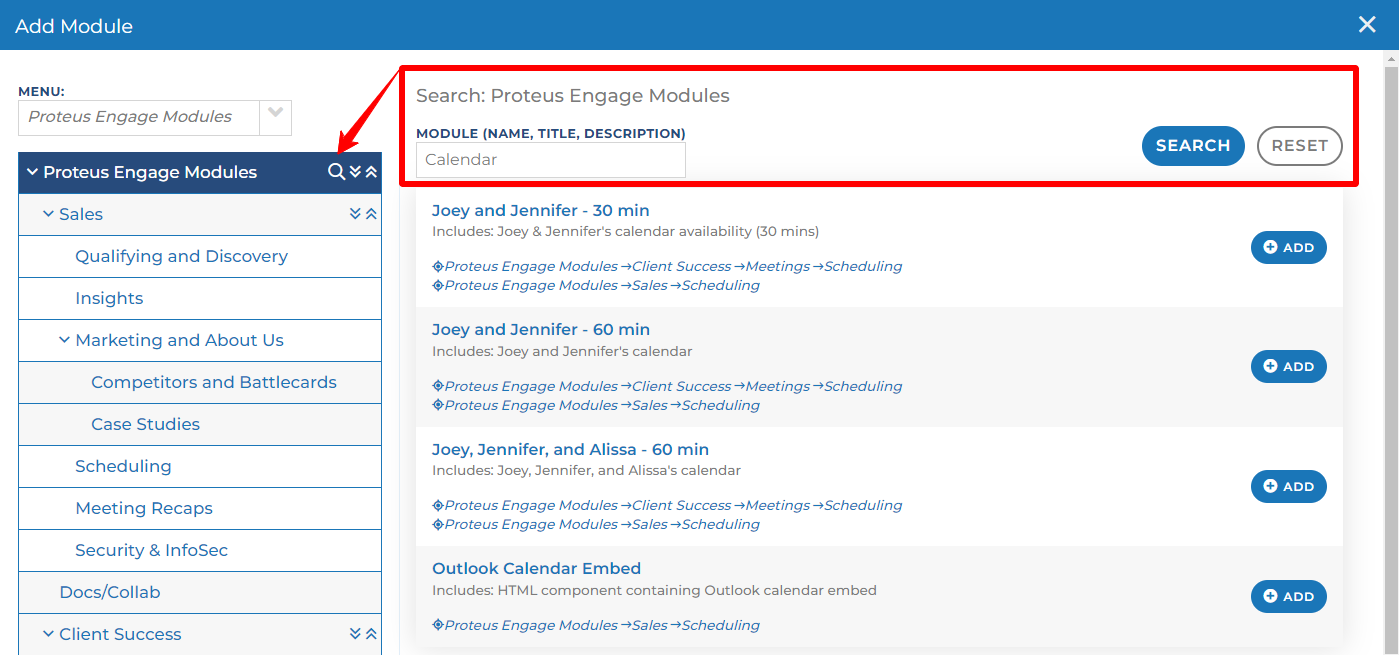Click locate icon on Joey and Jennifer 30 min Client Success path

438,267
